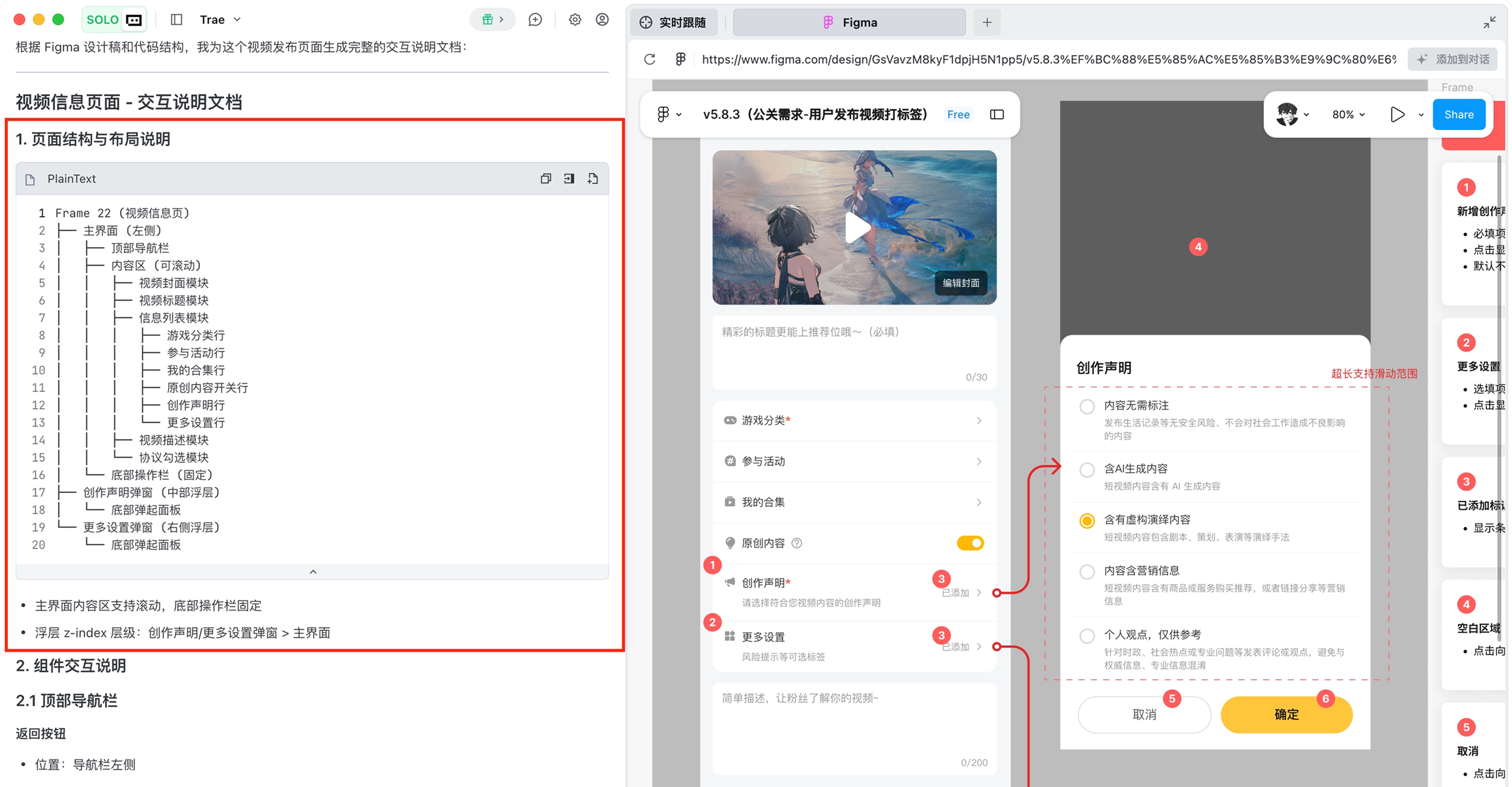This screenshot has width=1512, height=787.
Task: Click the SOLO mode icon
Action: click(134, 20)
